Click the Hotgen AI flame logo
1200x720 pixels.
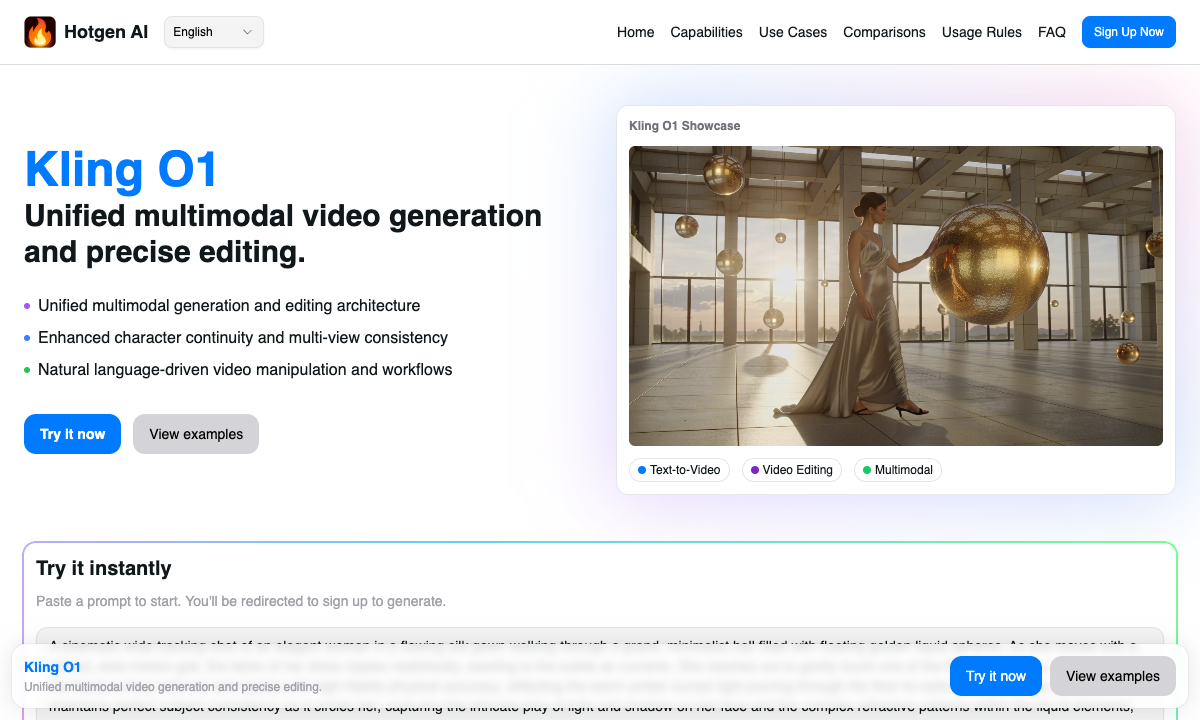(40, 32)
